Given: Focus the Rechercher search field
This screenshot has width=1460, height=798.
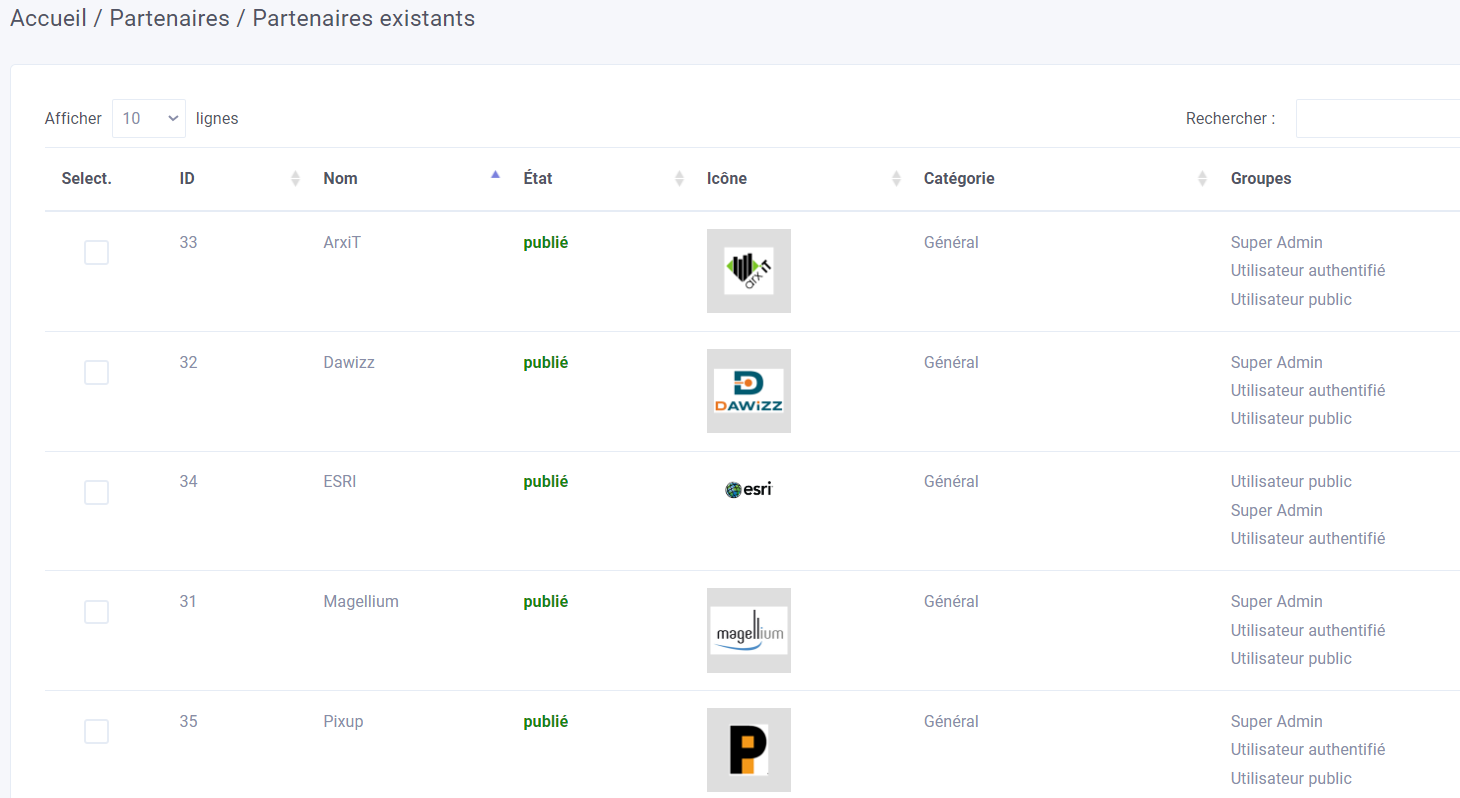Looking at the screenshot, I should (x=1378, y=118).
